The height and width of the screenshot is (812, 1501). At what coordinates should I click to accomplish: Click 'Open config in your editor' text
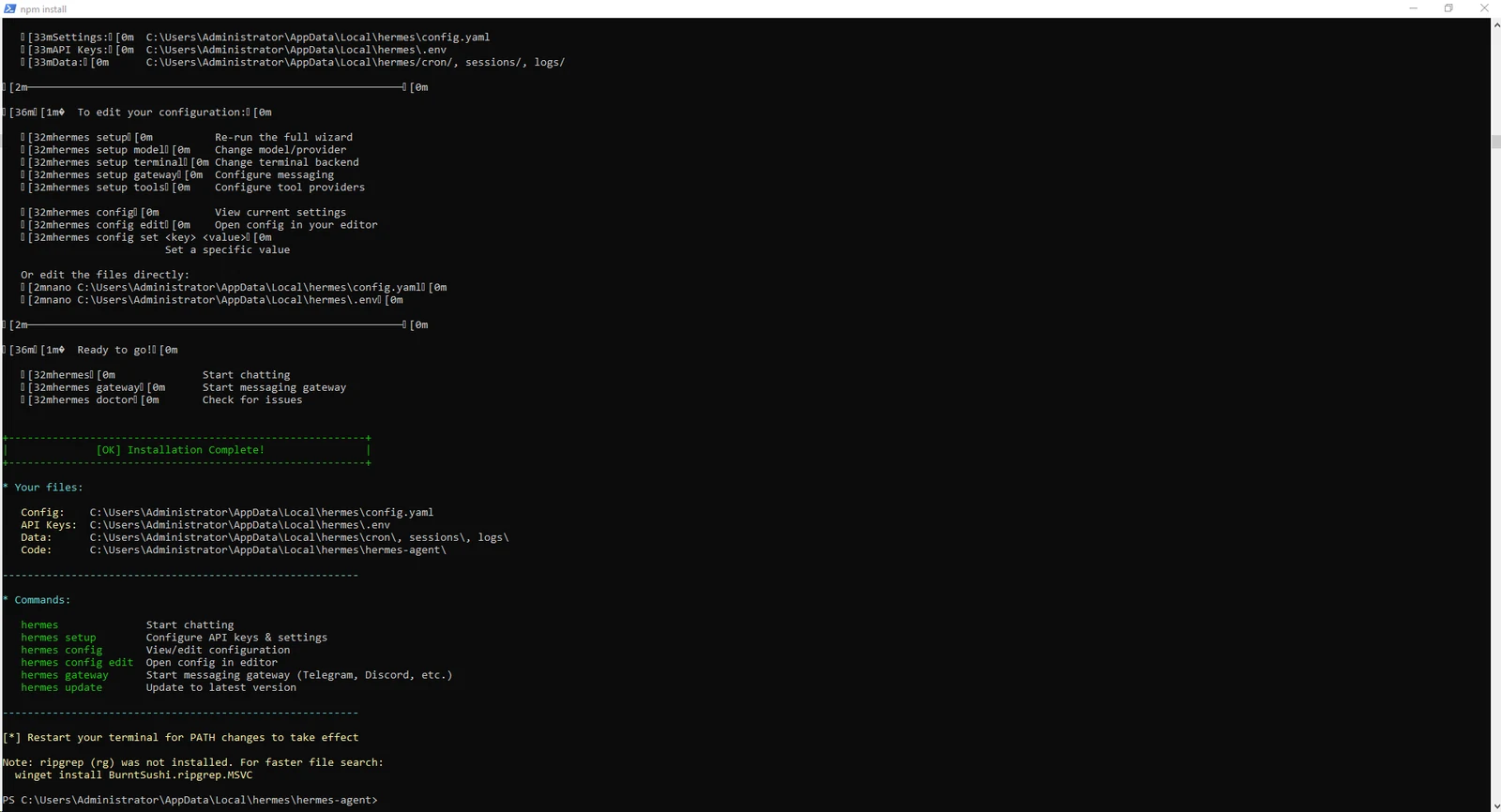pos(296,225)
